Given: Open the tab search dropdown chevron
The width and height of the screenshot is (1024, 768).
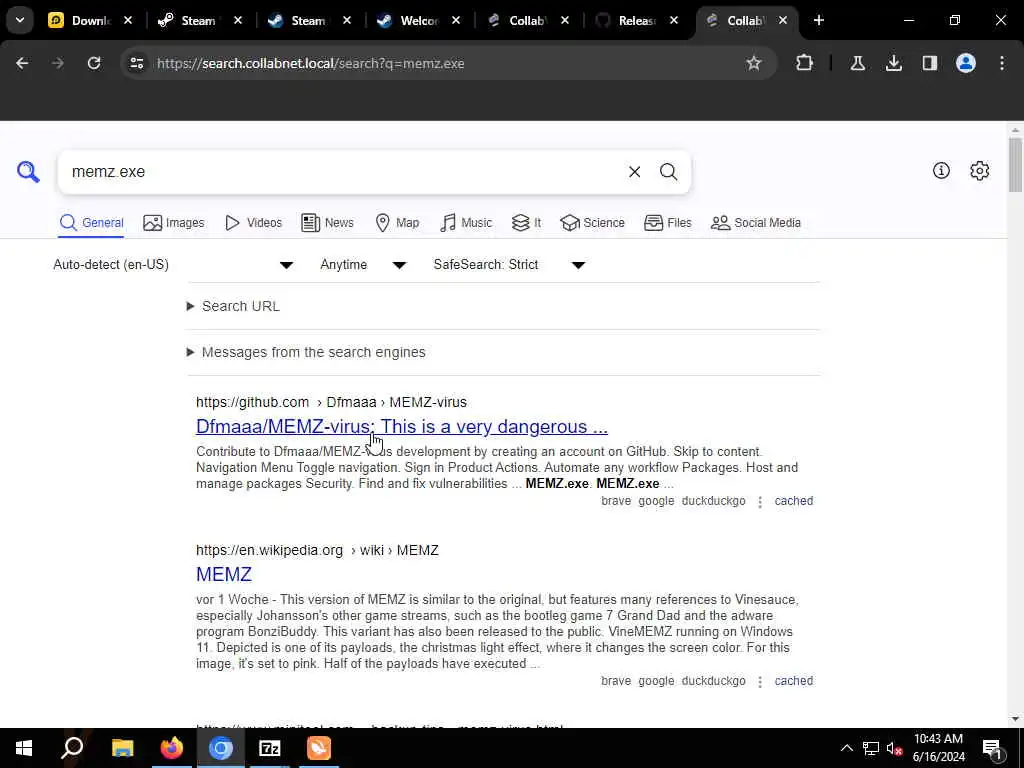Looking at the screenshot, I should pos(20,20).
